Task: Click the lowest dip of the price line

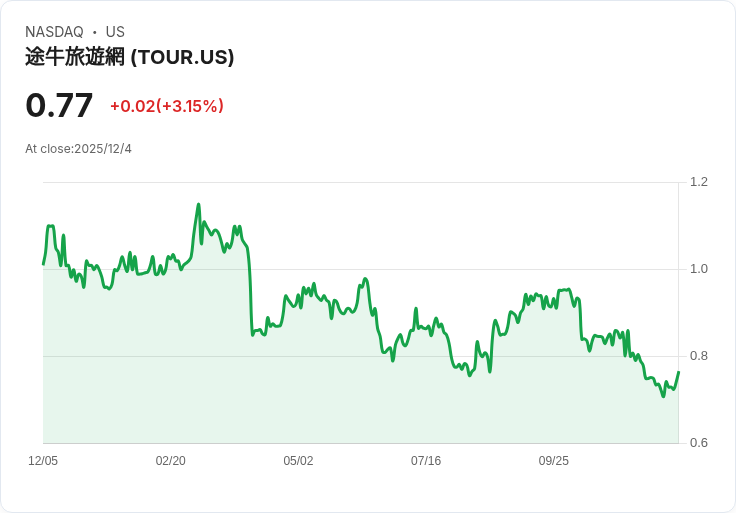Action: tap(663, 396)
